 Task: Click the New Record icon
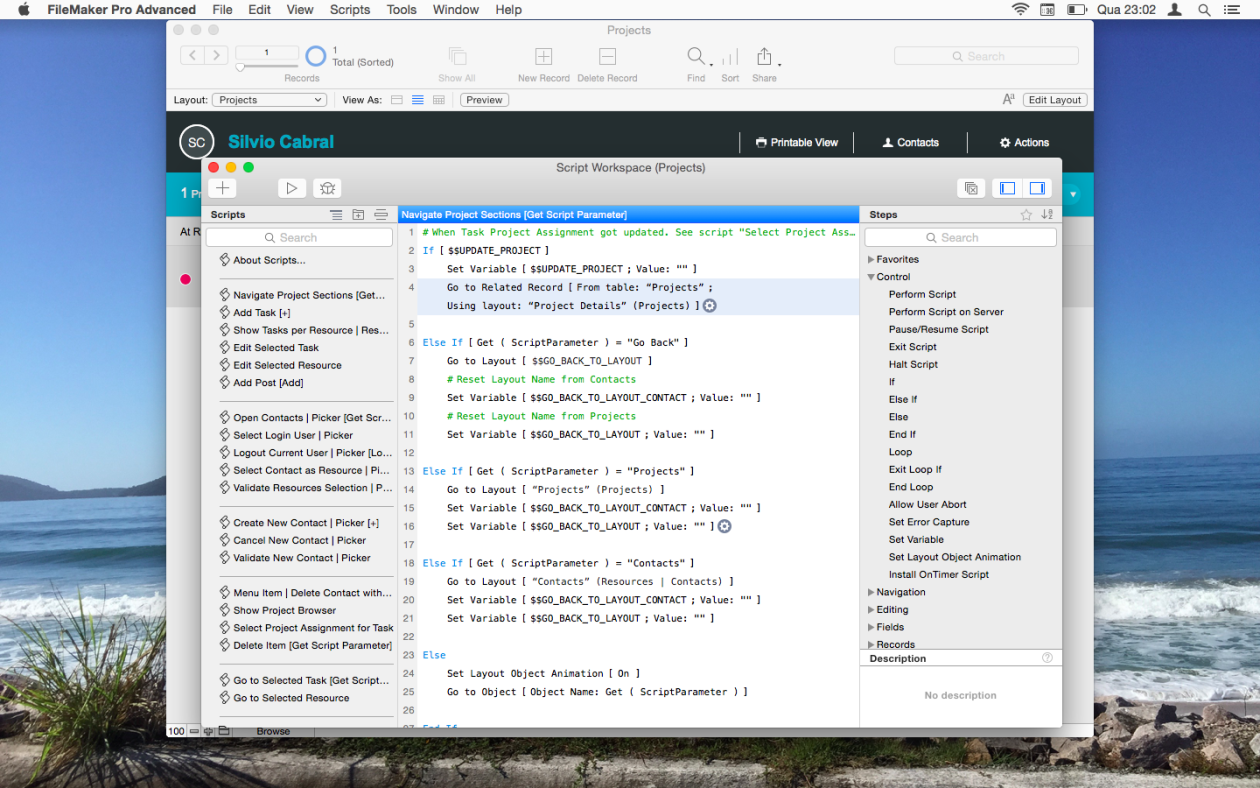coord(543,58)
